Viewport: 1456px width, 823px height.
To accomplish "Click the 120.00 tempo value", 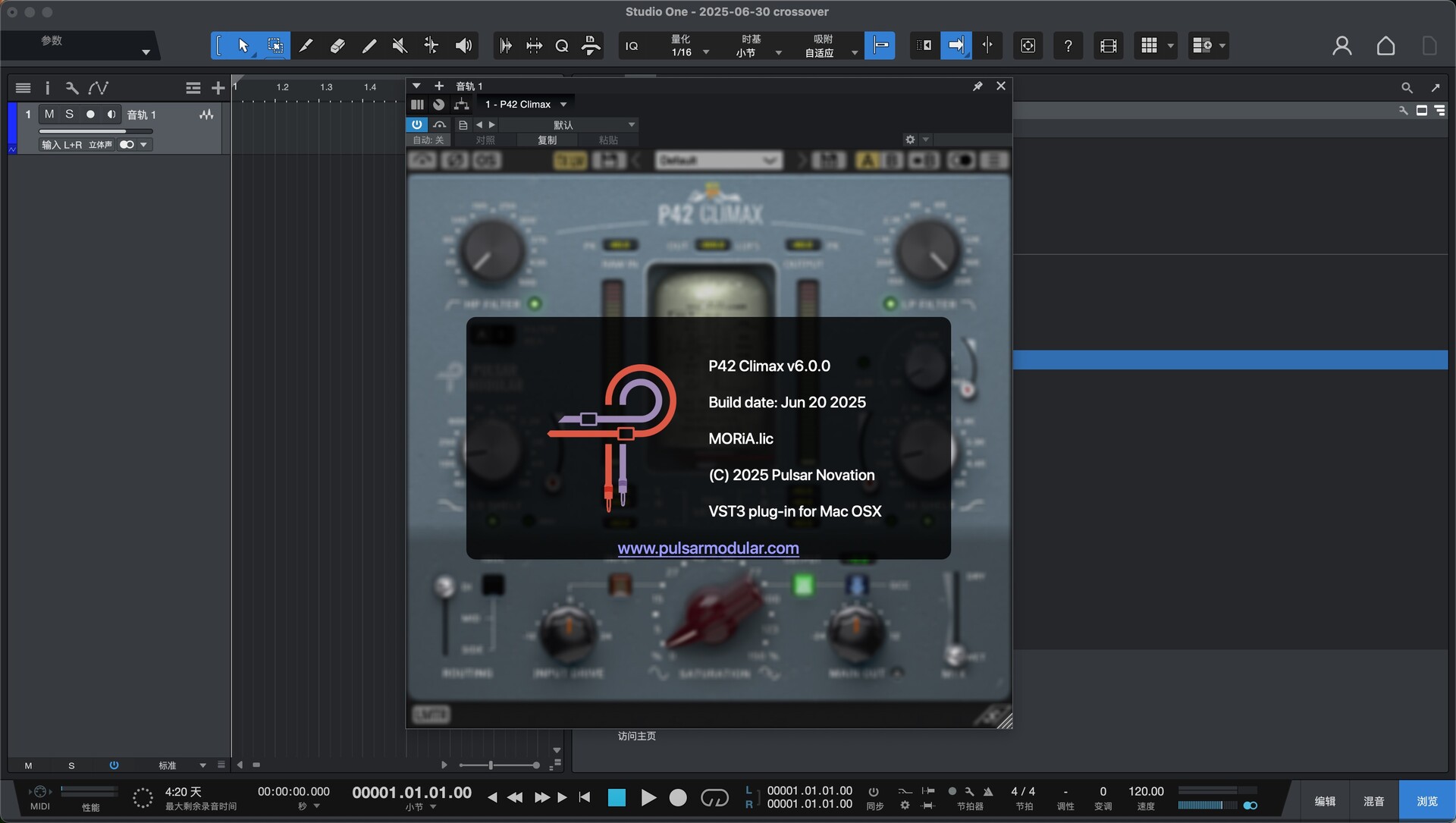I will coord(1146,791).
